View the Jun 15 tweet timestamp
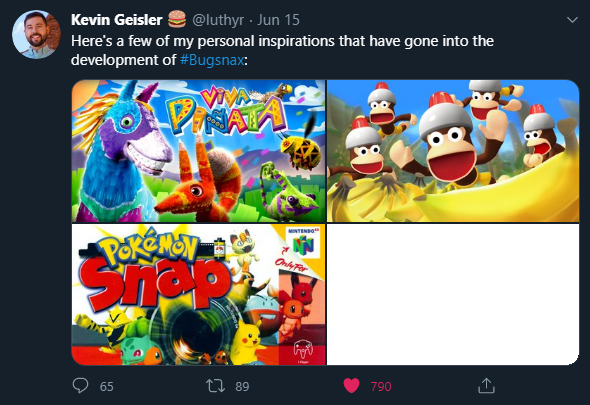 tap(278, 20)
